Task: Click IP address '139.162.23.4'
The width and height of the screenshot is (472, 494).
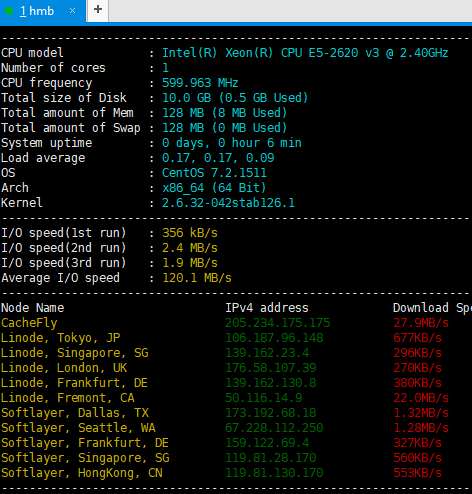Action: (267, 353)
